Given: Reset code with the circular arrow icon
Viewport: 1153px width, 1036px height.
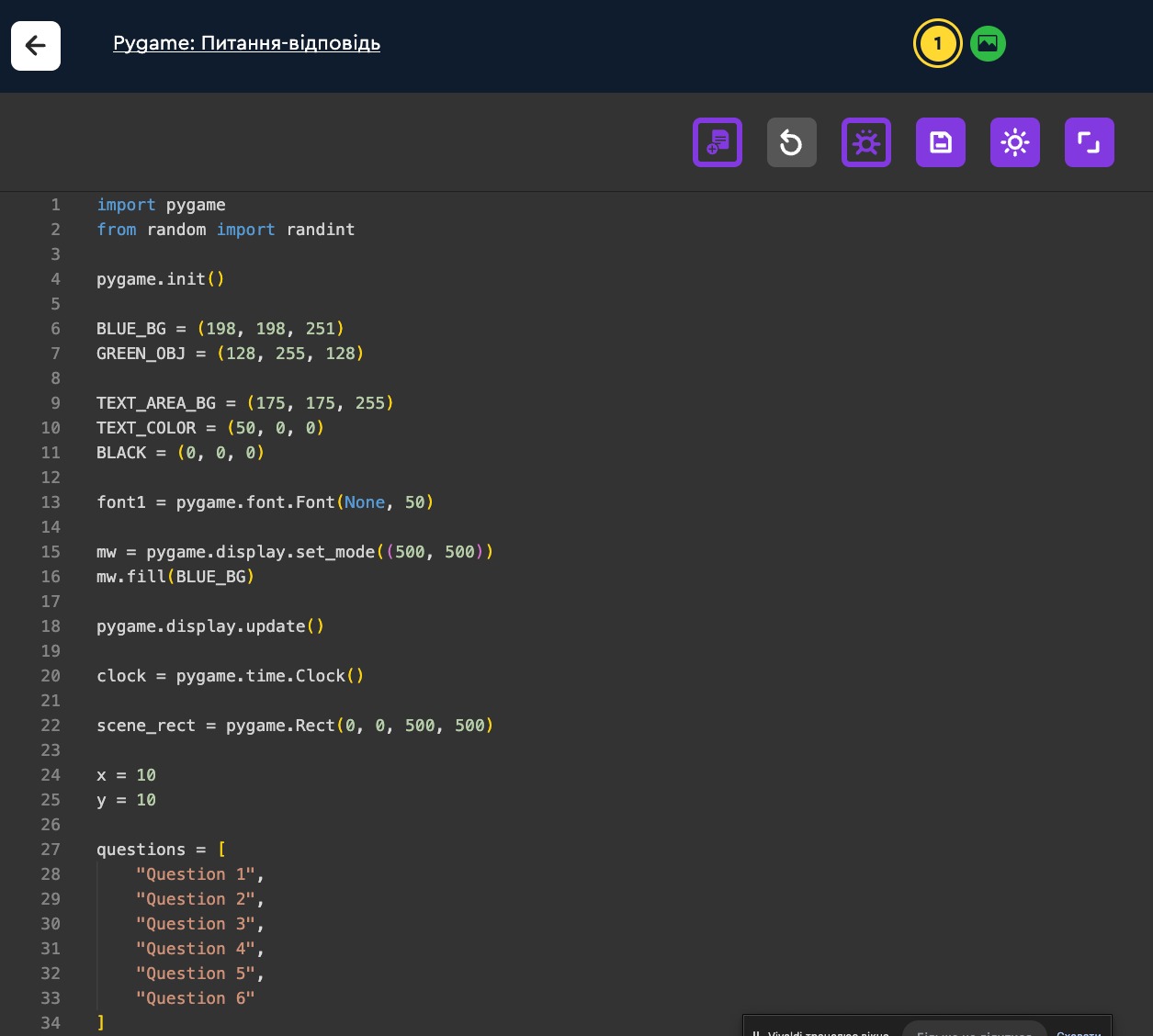Looking at the screenshot, I should [791, 142].
